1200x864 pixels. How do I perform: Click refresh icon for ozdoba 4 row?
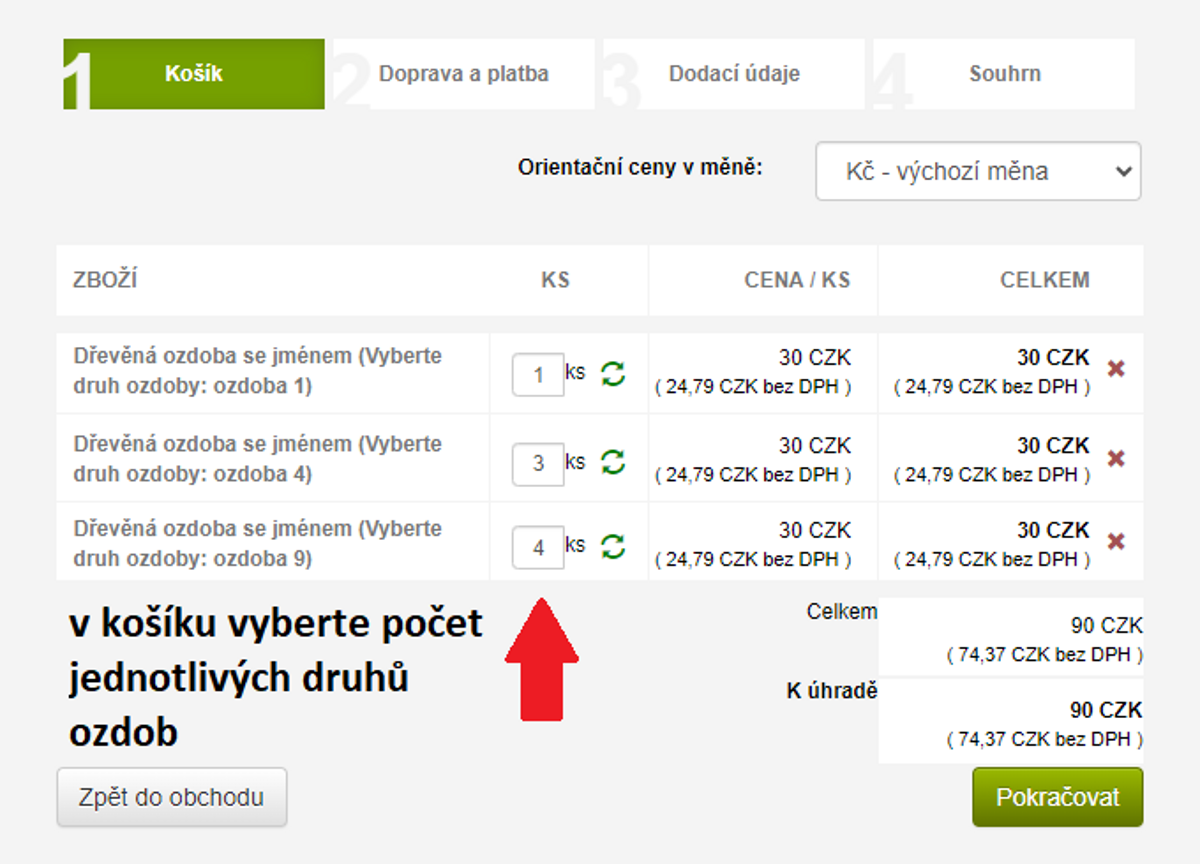[x=612, y=461]
